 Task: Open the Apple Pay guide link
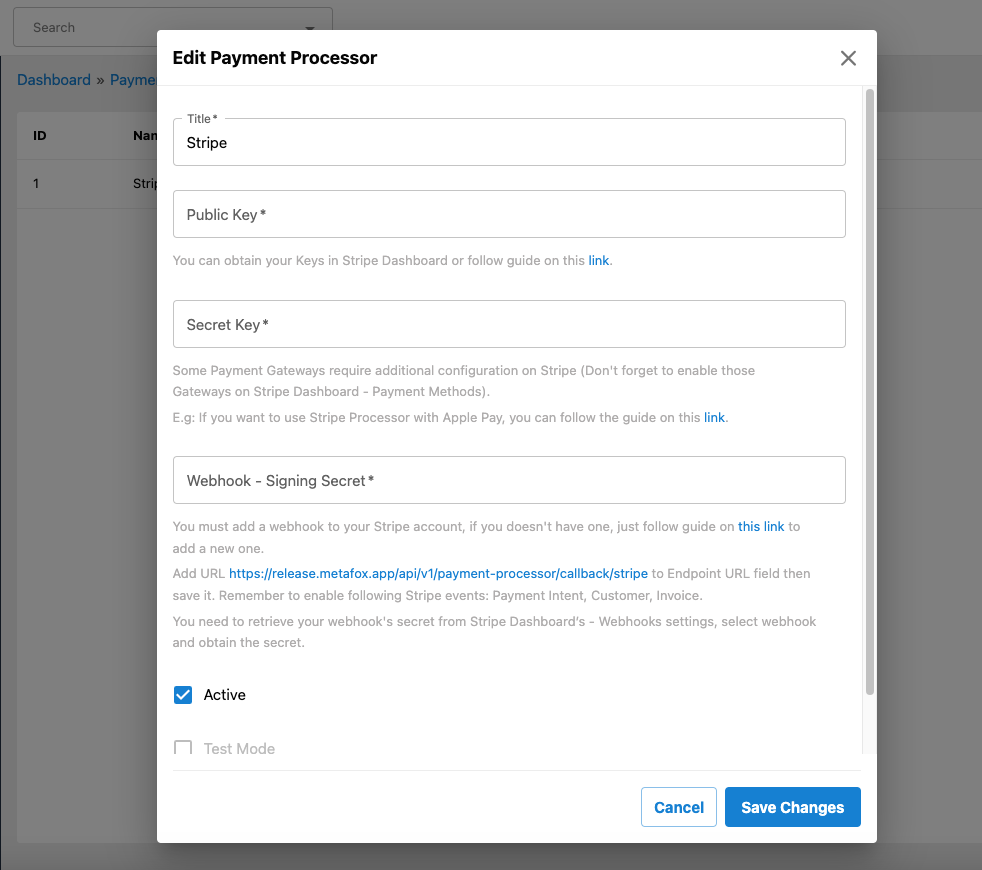[714, 418]
